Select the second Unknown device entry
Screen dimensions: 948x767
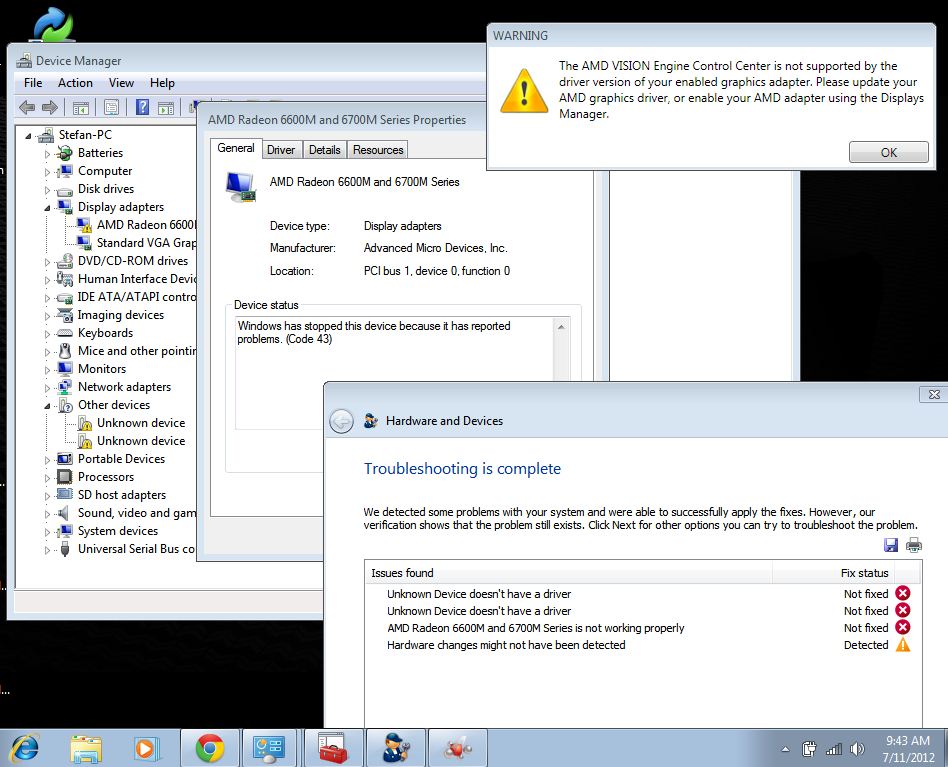click(141, 441)
